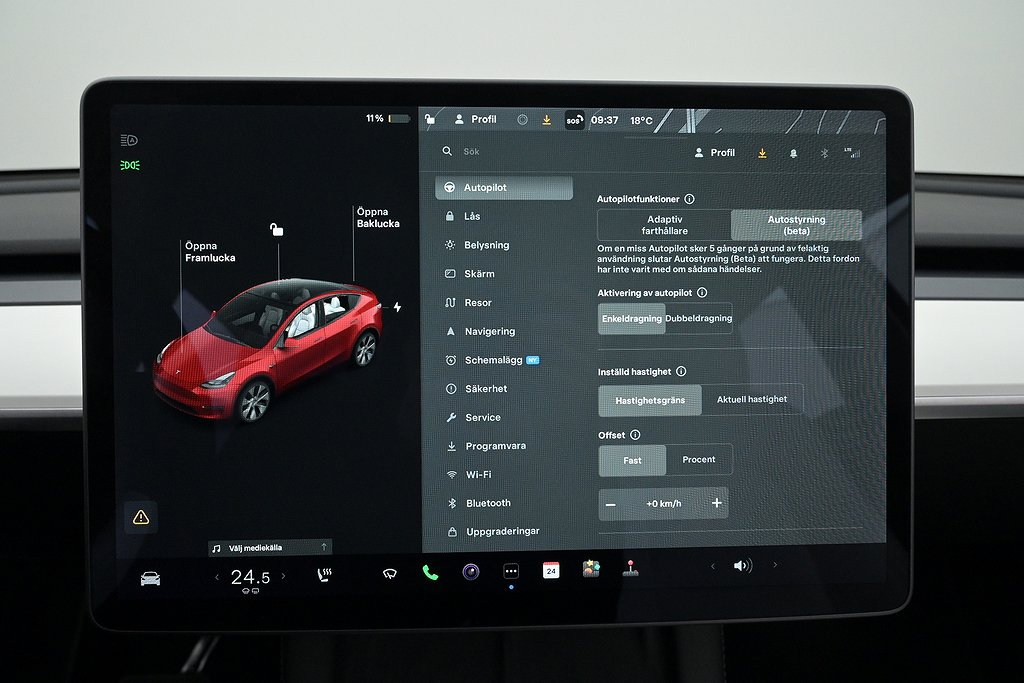Tap Öppna Baklucka to open the trunk
1024x683 pixels.
[378, 217]
